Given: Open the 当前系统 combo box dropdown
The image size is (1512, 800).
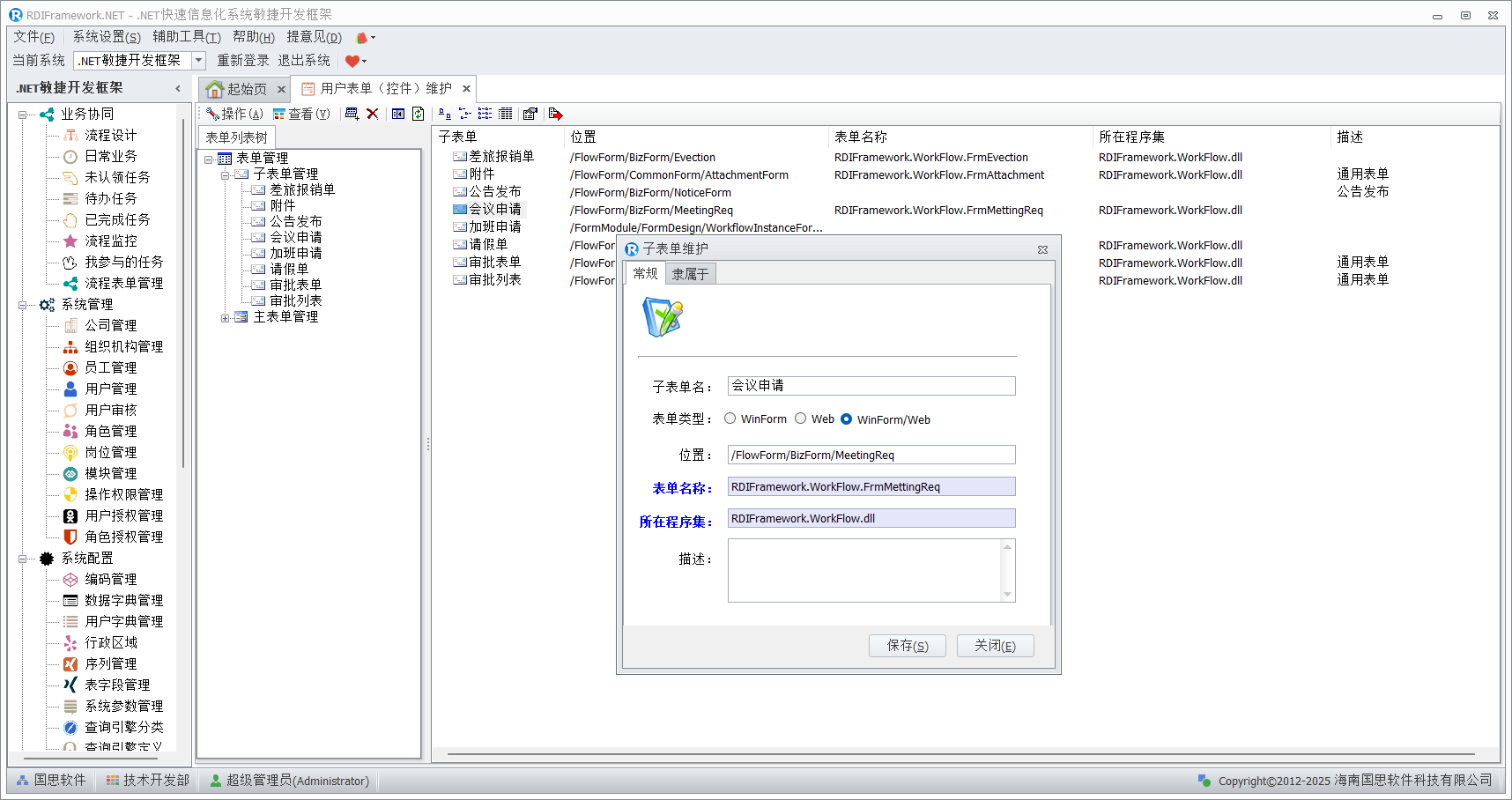Looking at the screenshot, I should pos(198,61).
